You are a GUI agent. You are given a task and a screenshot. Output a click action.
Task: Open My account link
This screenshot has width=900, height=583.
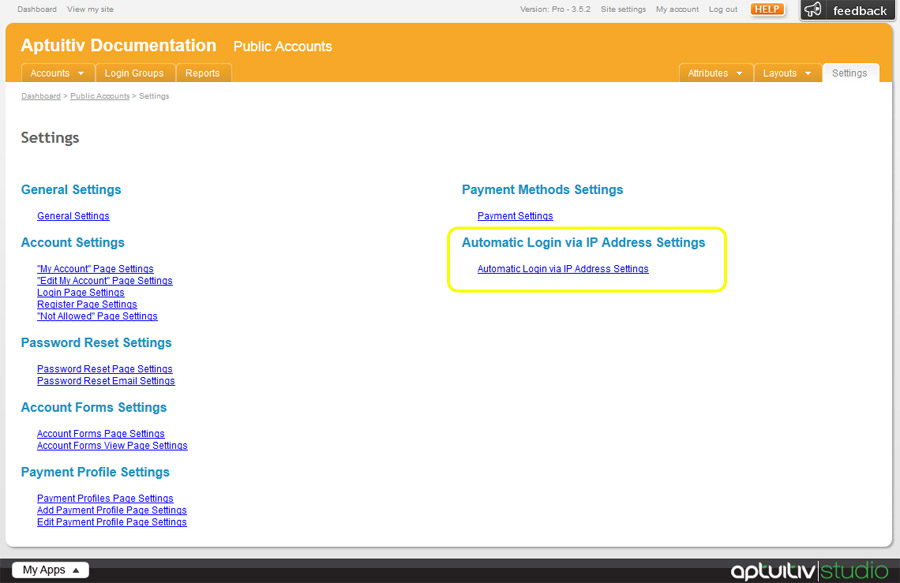(677, 9)
